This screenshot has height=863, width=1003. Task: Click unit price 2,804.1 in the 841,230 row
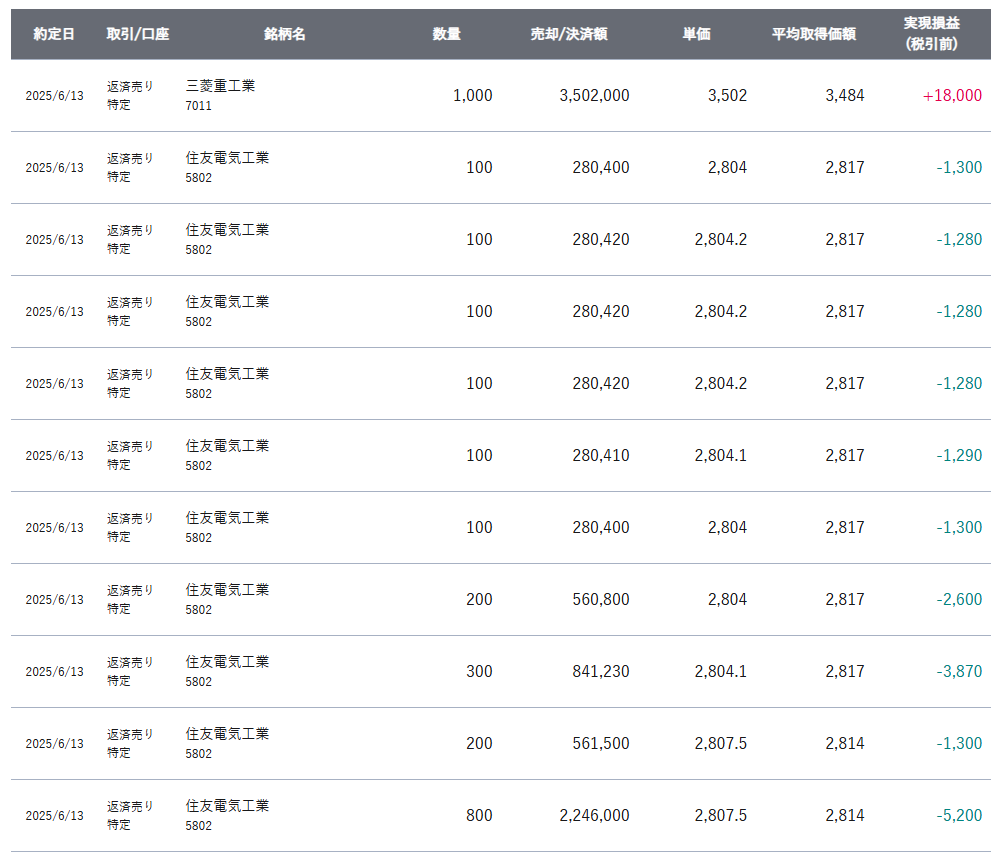(720, 672)
